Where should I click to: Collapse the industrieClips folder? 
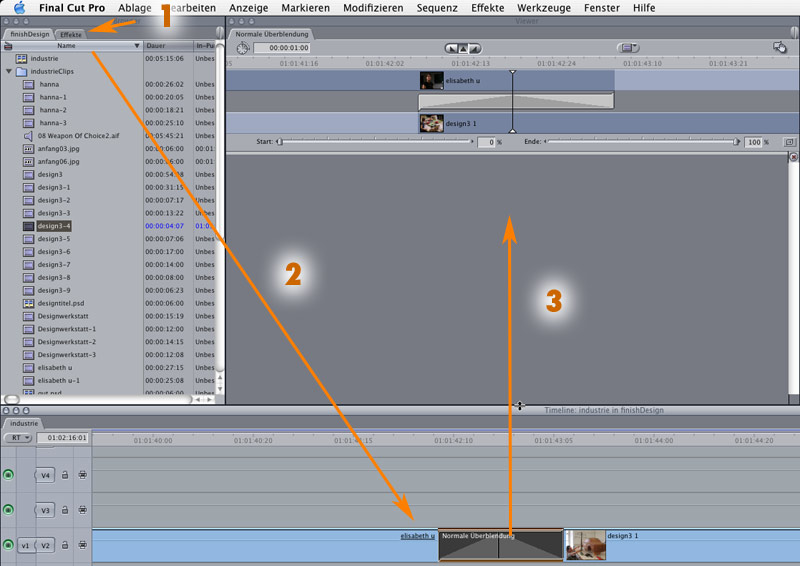pos(9,72)
